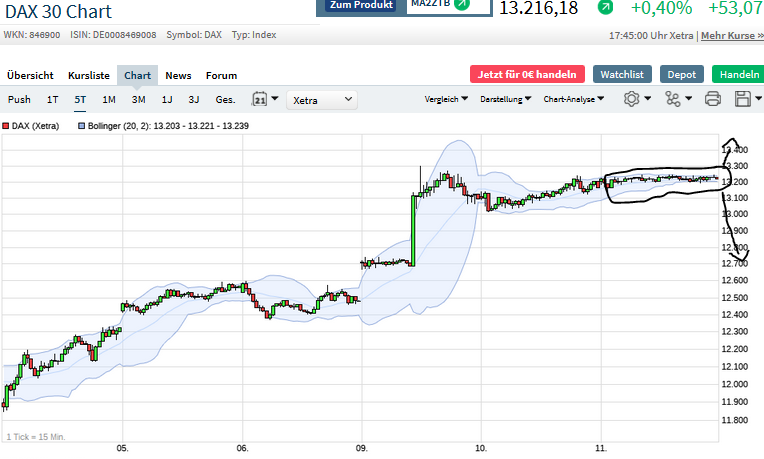Image resolution: width=764 pixels, height=459 pixels.
Task: Click green arrow icon beside MA2ZTB
Action: (x=461, y=4)
